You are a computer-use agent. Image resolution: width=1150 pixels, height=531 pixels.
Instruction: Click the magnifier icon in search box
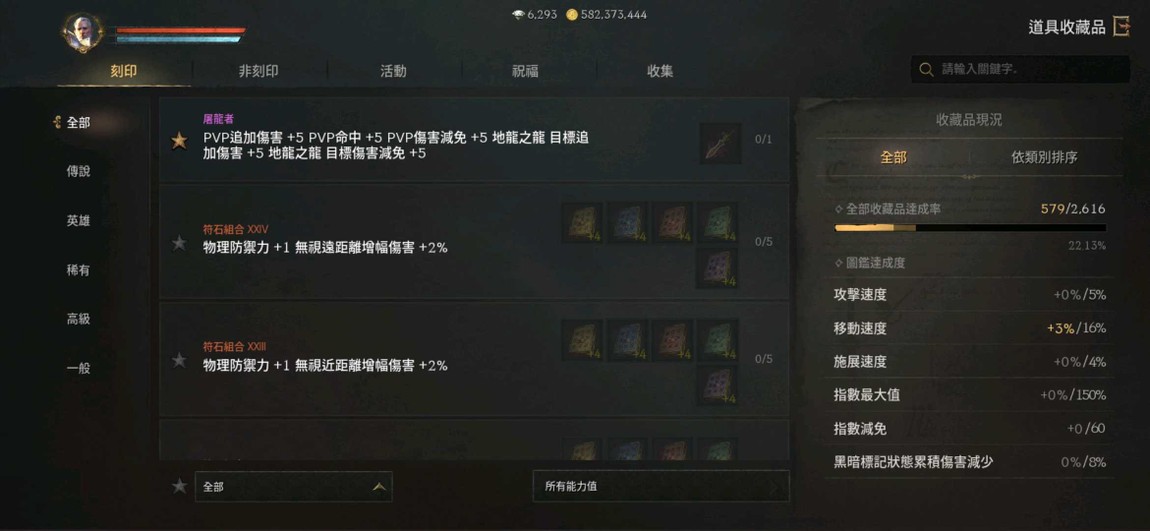point(926,70)
